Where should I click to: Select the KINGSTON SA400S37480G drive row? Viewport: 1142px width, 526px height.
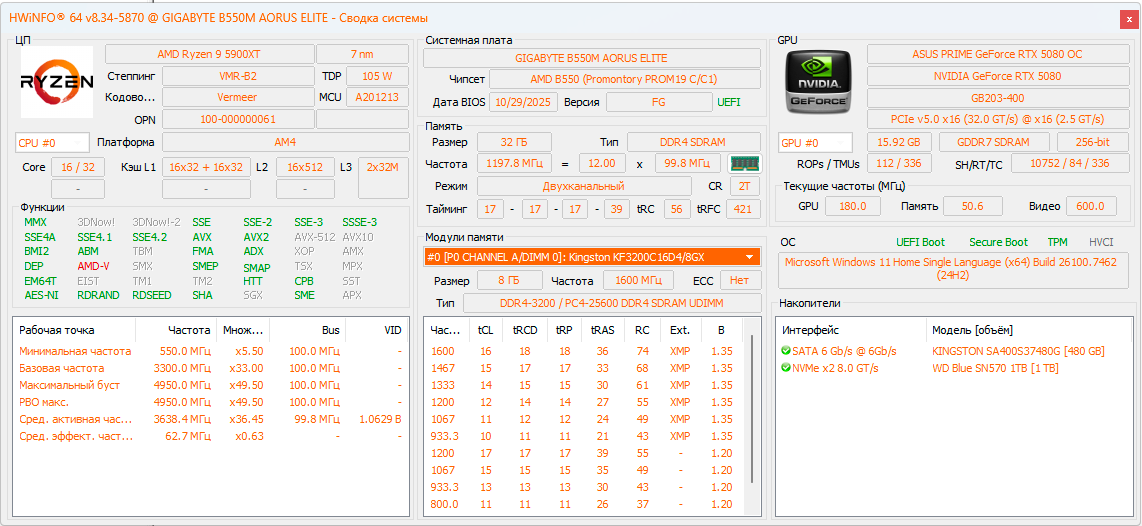[x=953, y=351]
